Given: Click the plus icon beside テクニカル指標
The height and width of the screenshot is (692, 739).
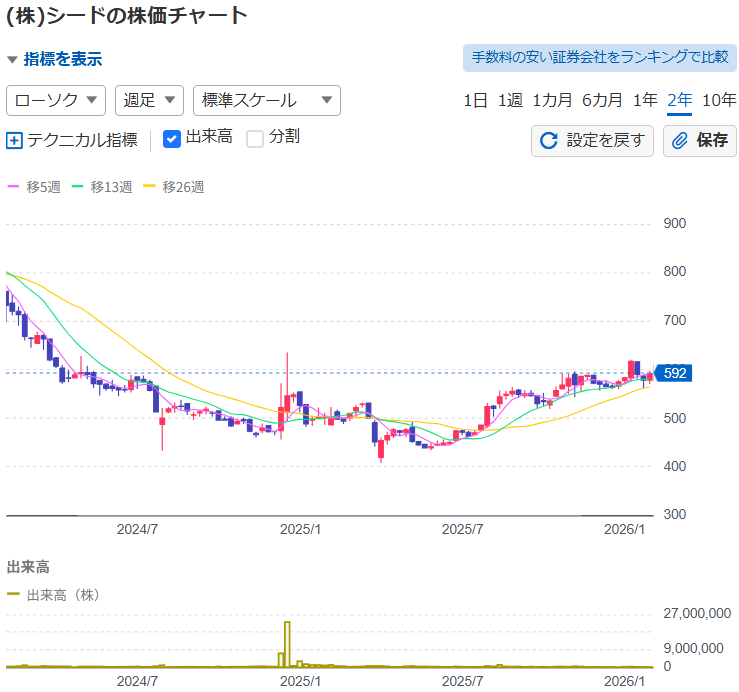Looking at the screenshot, I should pos(14,141).
